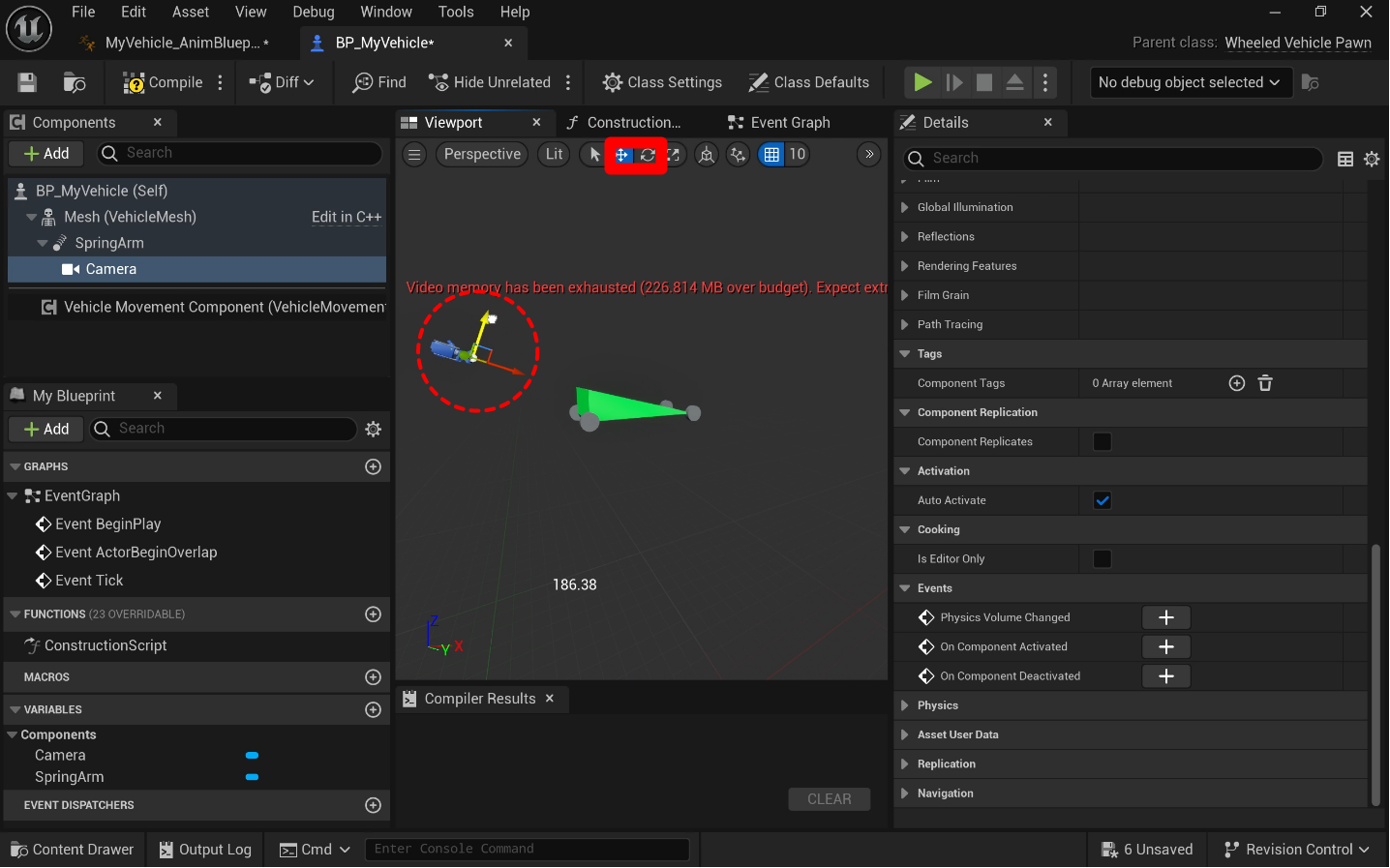
Task: Open the Perspective view mode dropdown
Action: [x=482, y=154]
